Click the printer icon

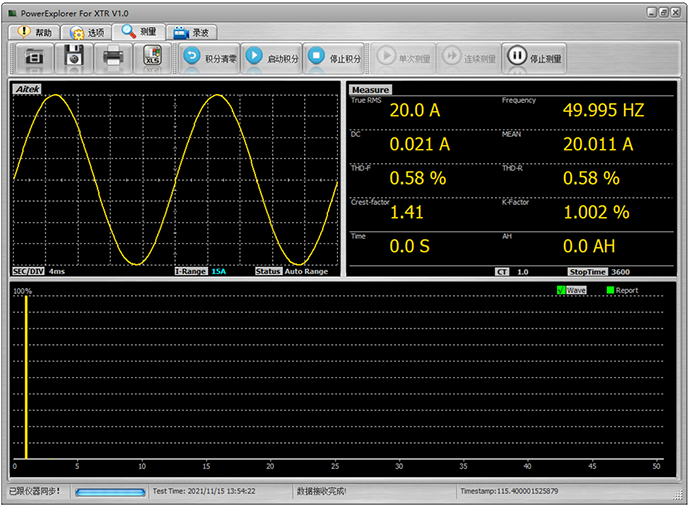113,57
